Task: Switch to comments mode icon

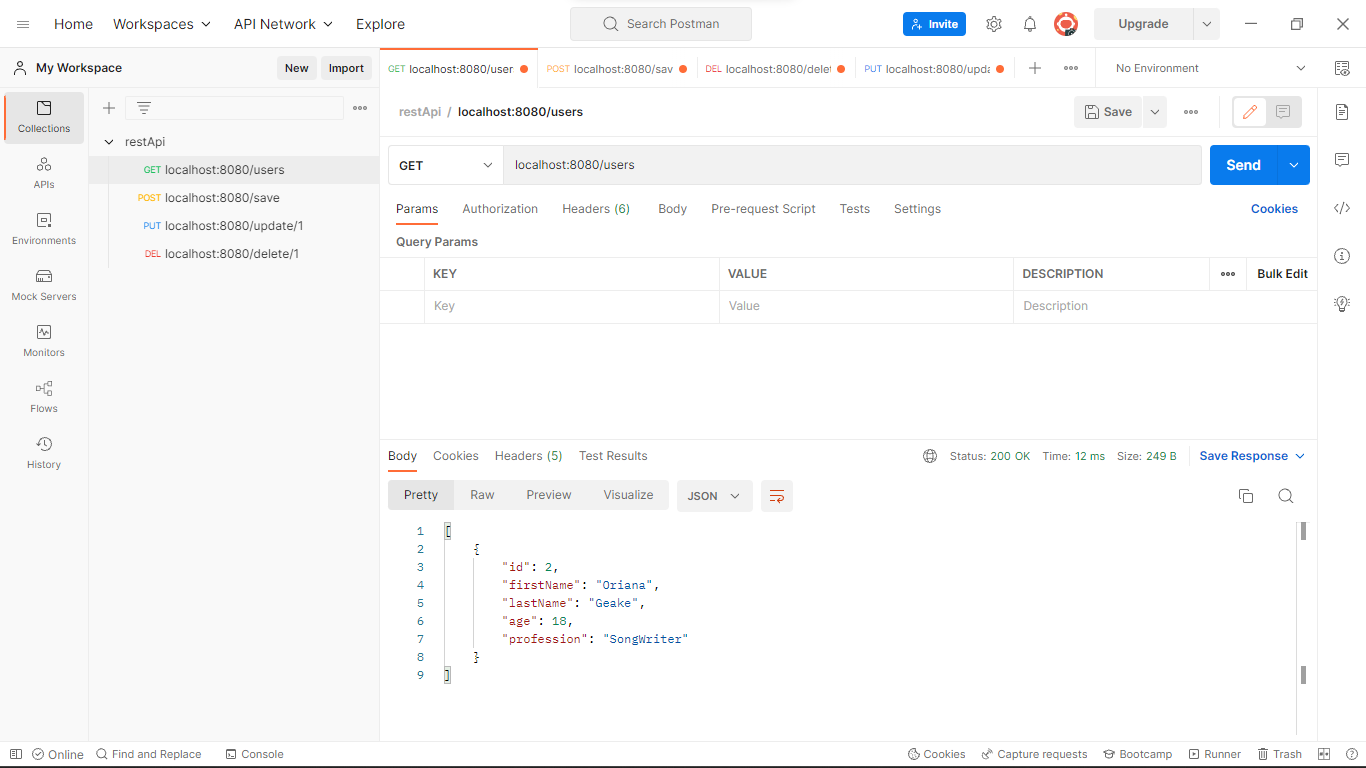Action: point(1283,112)
